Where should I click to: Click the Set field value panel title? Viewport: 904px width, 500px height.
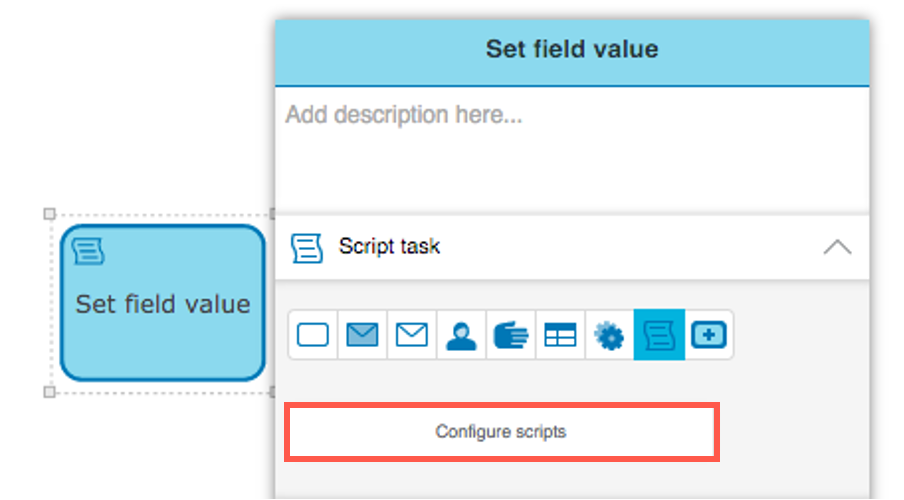pyautogui.click(x=571, y=49)
